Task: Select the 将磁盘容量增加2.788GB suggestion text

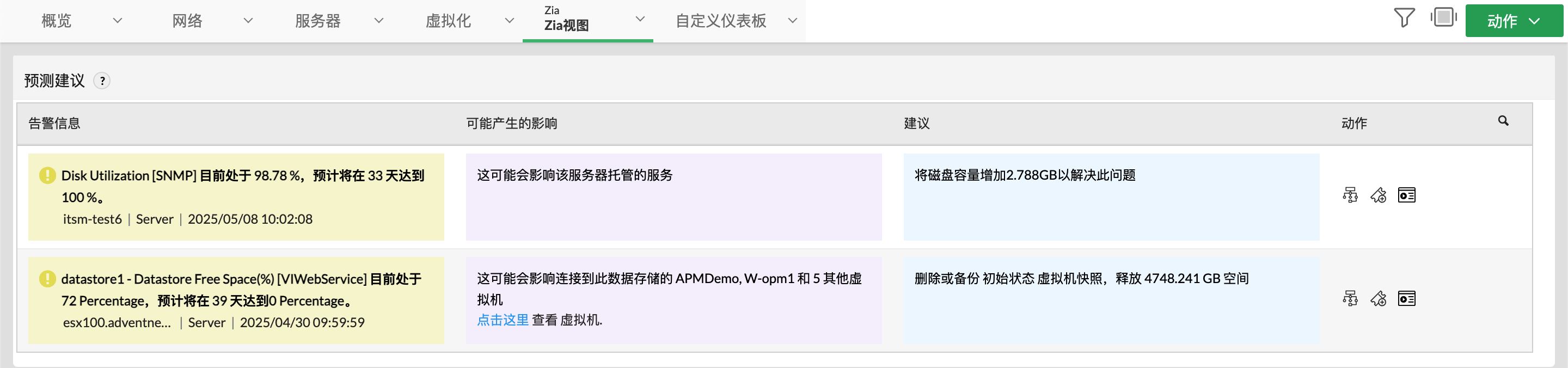Action: point(1025,175)
